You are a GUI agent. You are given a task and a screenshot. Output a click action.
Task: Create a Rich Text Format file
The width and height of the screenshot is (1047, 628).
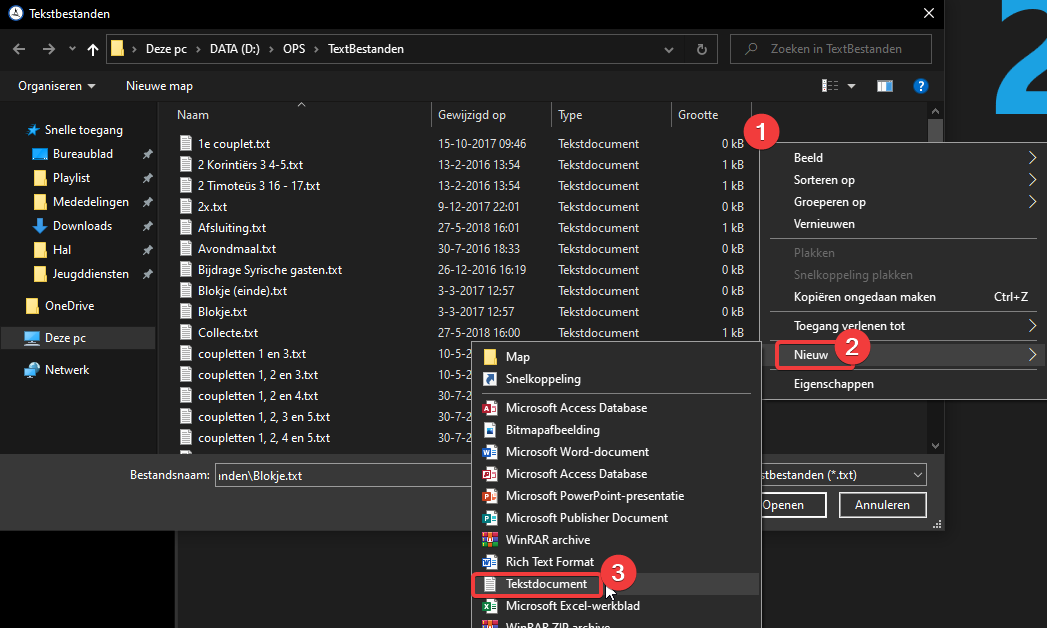tap(615, 562)
